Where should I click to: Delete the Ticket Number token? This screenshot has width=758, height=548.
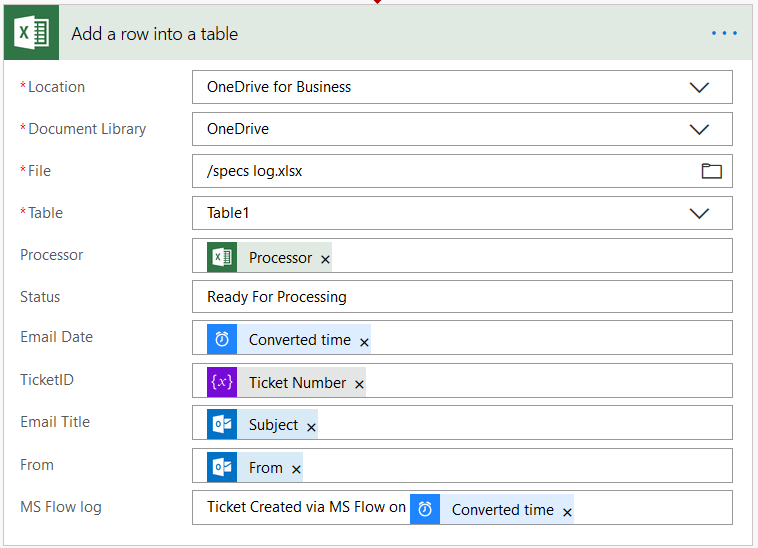(359, 384)
